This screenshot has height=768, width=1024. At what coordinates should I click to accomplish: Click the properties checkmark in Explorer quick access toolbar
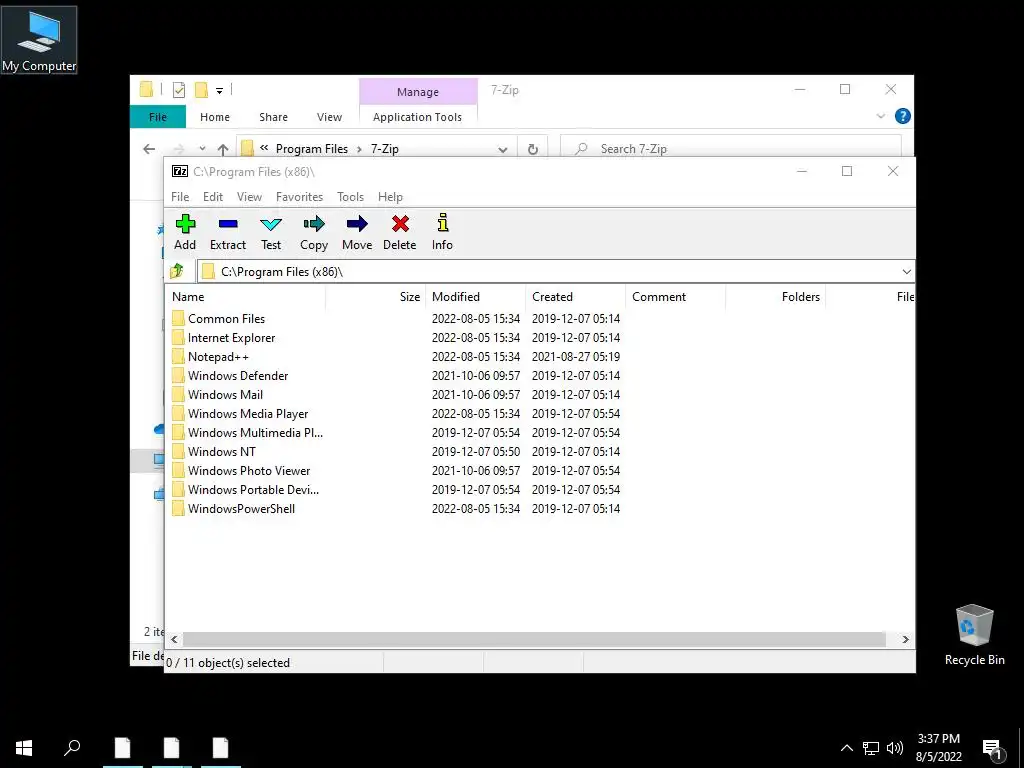click(x=179, y=90)
